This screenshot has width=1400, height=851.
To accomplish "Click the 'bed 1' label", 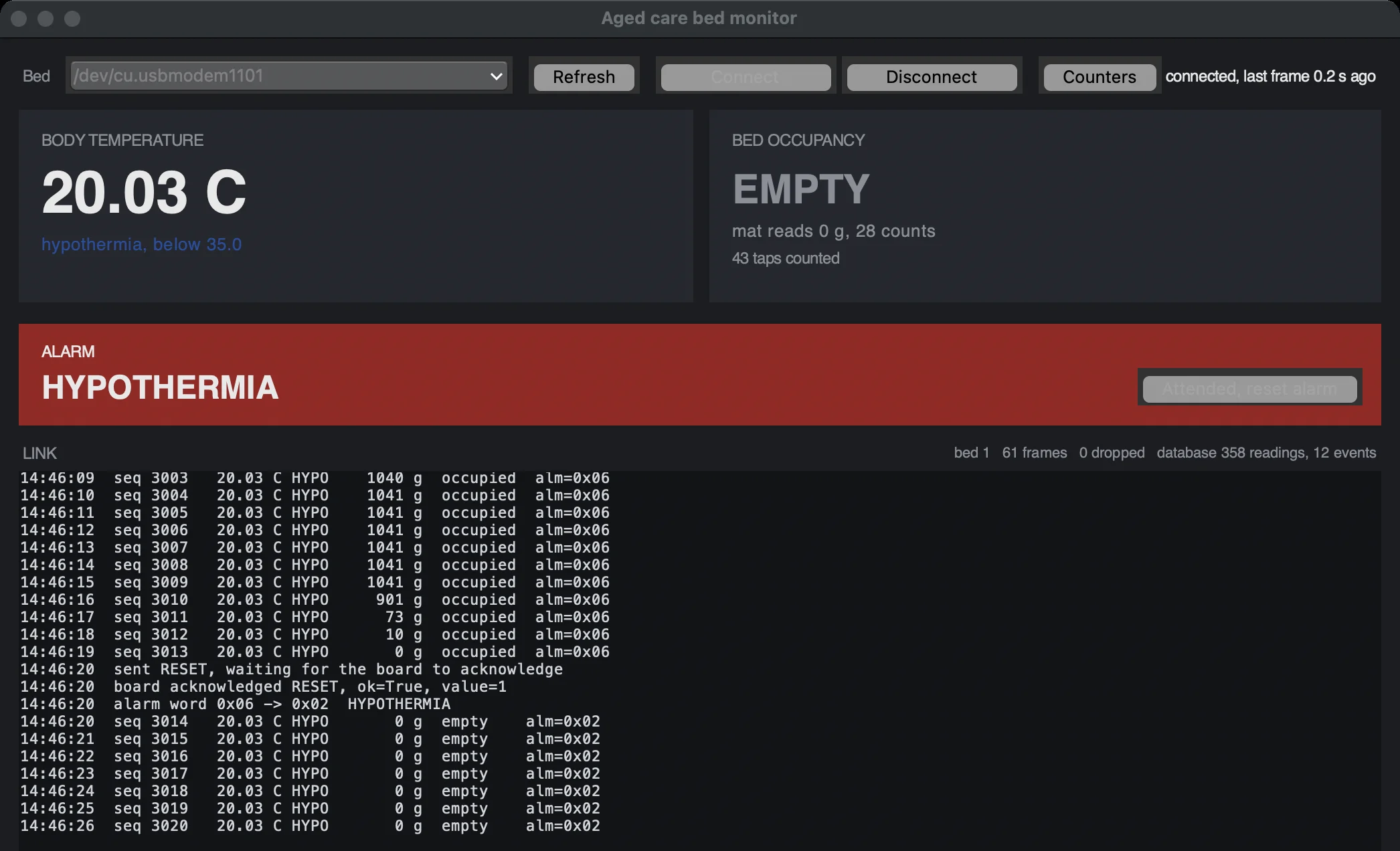I will pos(971,453).
